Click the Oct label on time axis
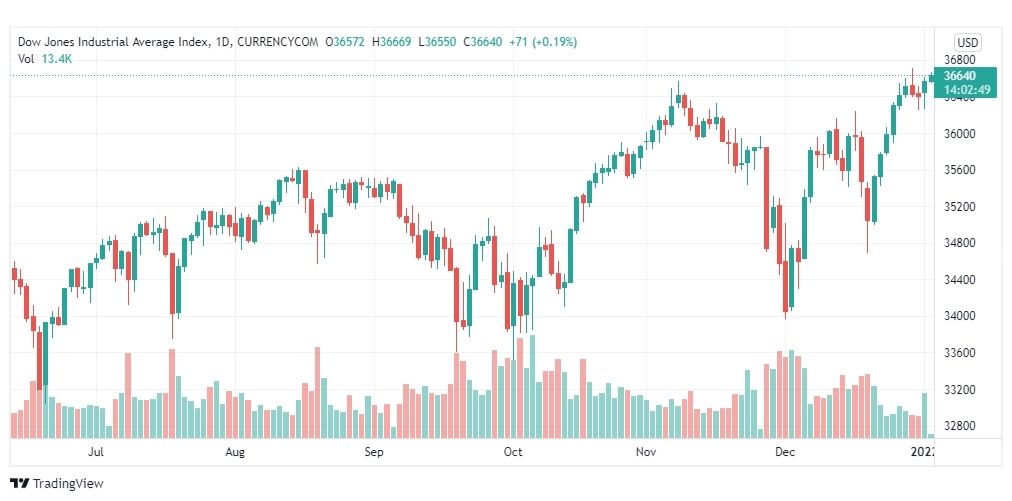The image size is (1012, 501). tap(512, 452)
